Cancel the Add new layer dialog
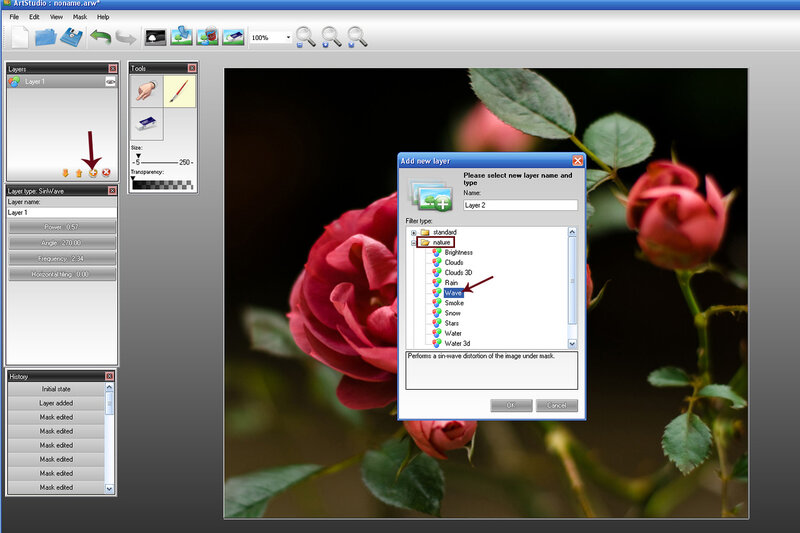The height and width of the screenshot is (533, 800). [557, 405]
